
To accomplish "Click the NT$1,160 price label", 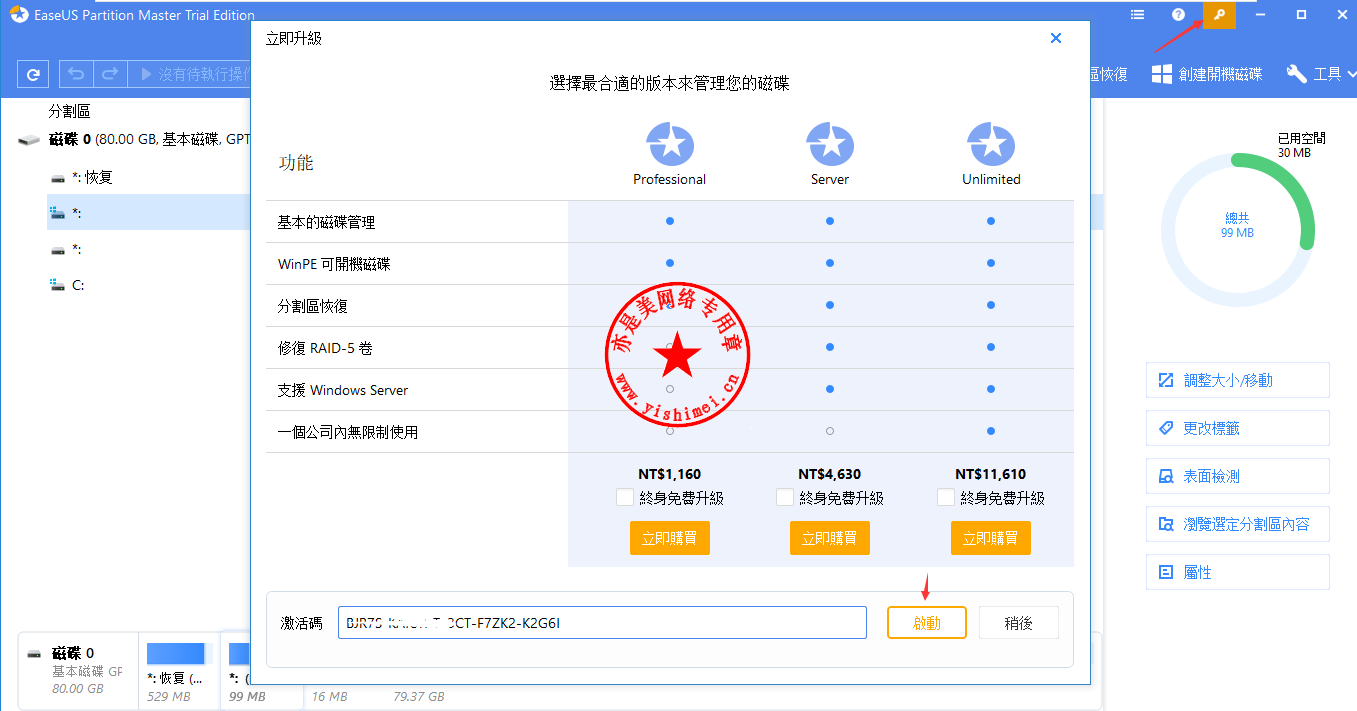I will (670, 474).
